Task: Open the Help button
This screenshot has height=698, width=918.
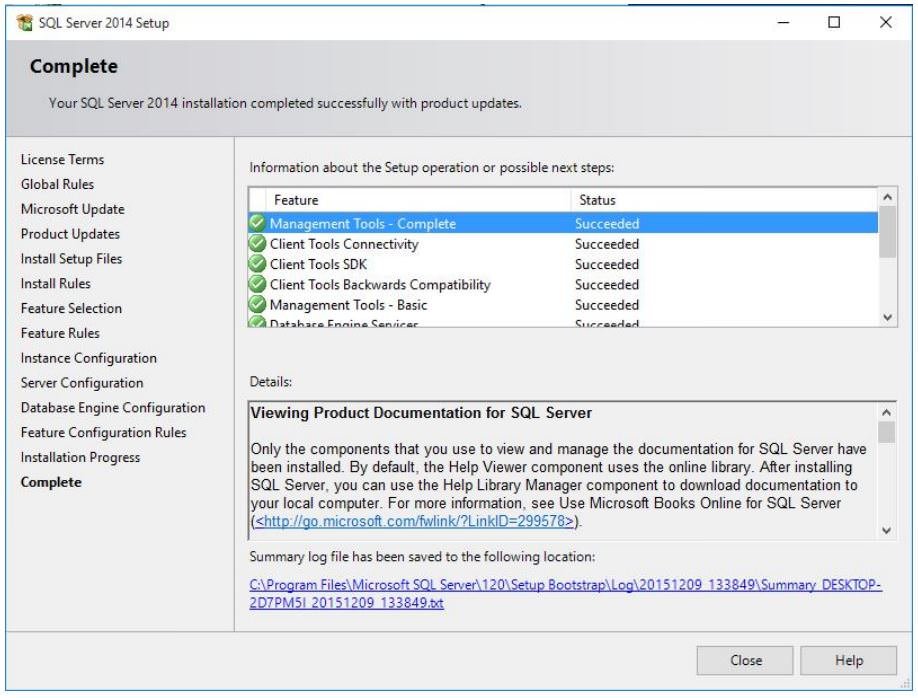Action: [848, 661]
